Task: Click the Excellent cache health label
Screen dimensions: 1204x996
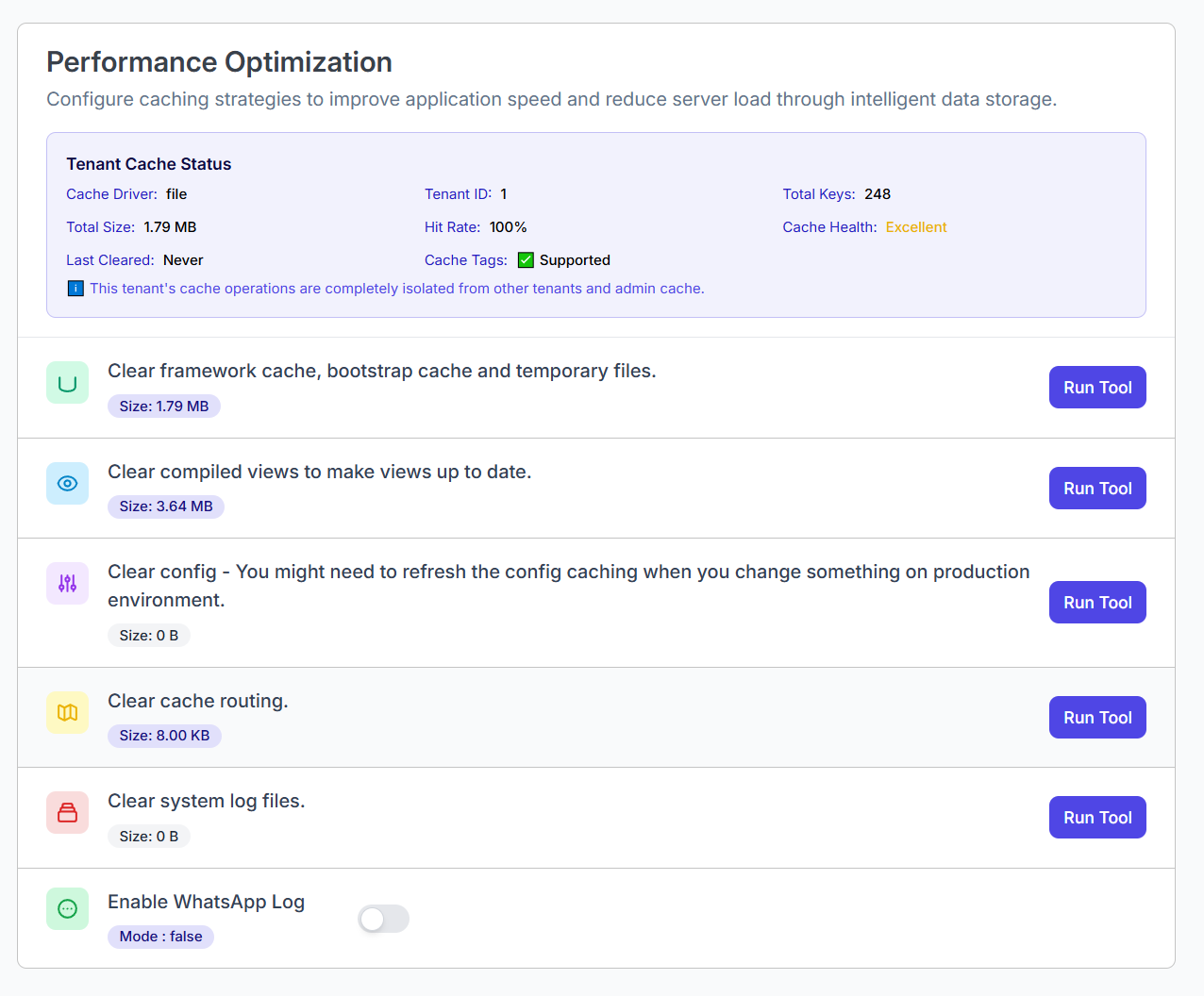Action: (x=916, y=226)
